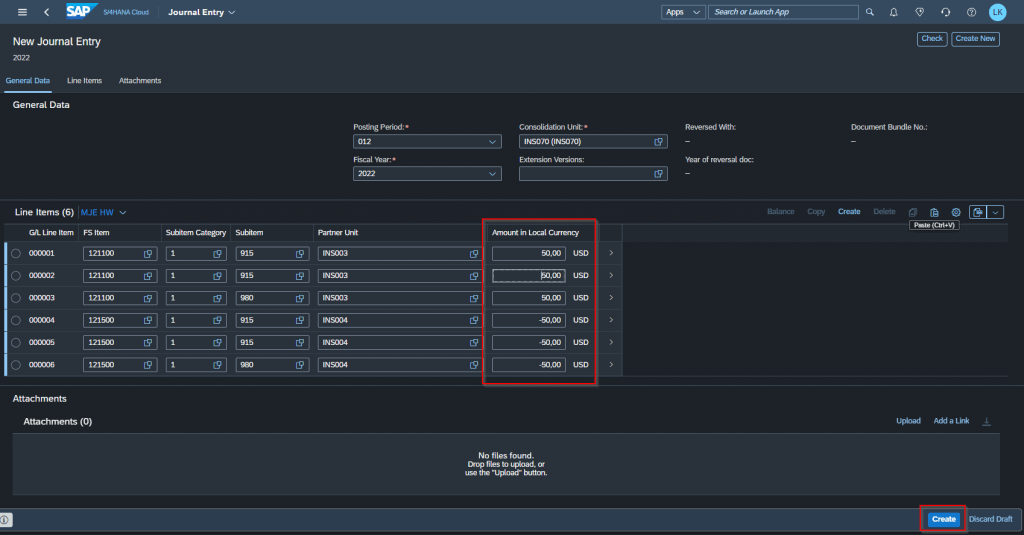
Task: Click Discard Draft
Action: (x=991, y=519)
